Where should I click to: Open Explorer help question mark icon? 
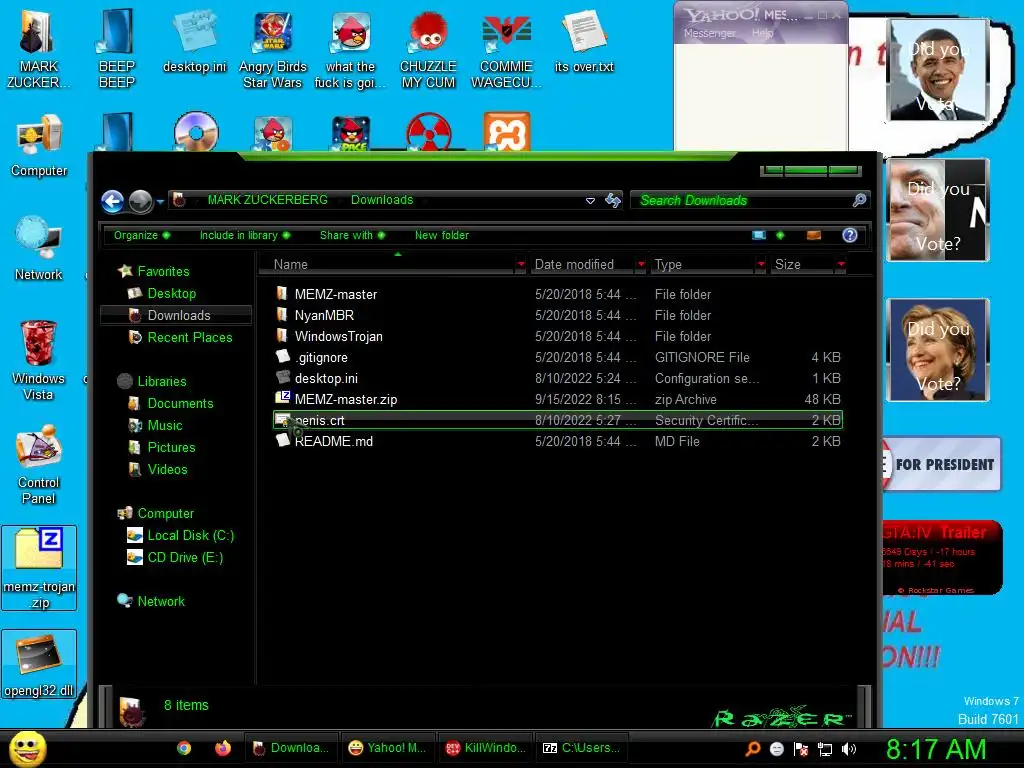pyautogui.click(x=850, y=235)
